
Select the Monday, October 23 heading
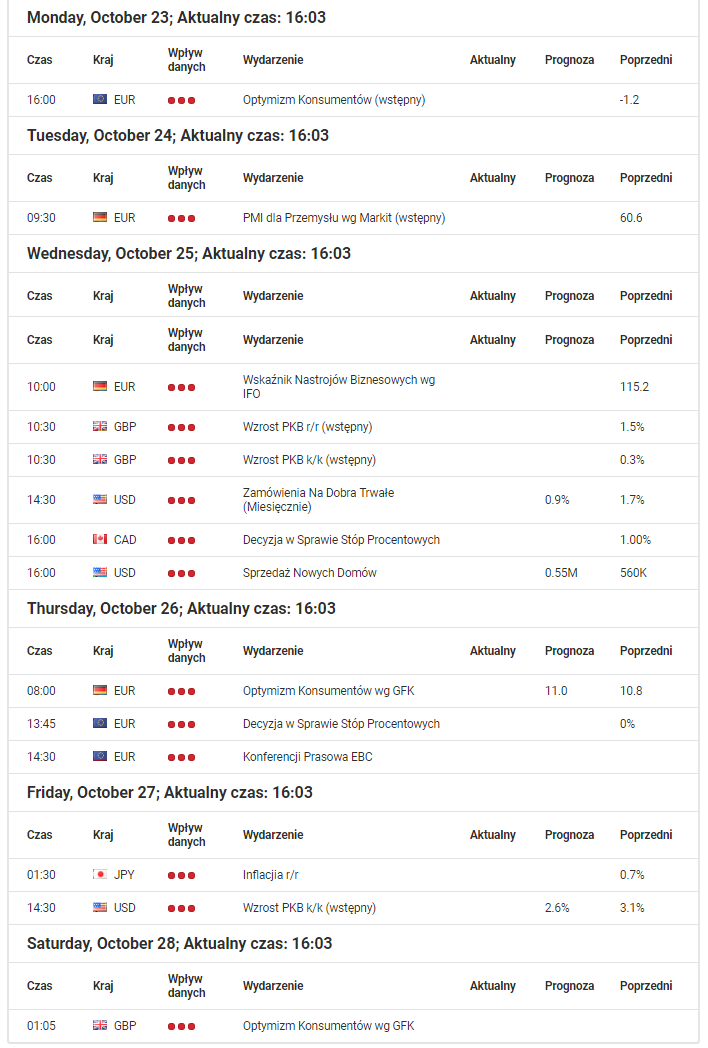[x=176, y=17]
